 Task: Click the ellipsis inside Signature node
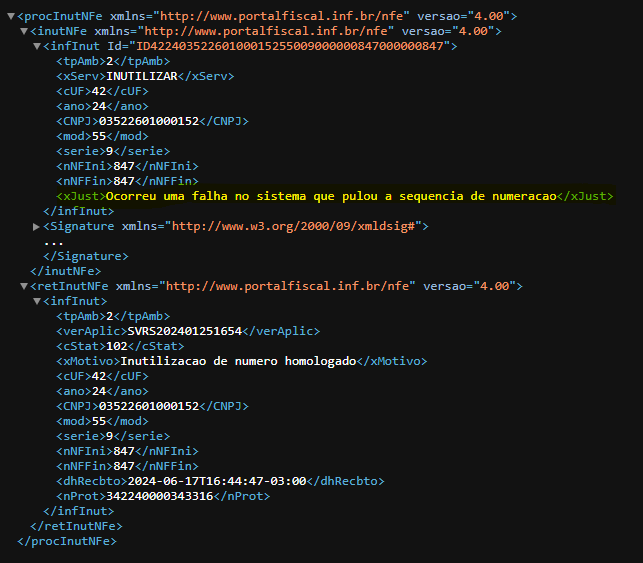53,243
